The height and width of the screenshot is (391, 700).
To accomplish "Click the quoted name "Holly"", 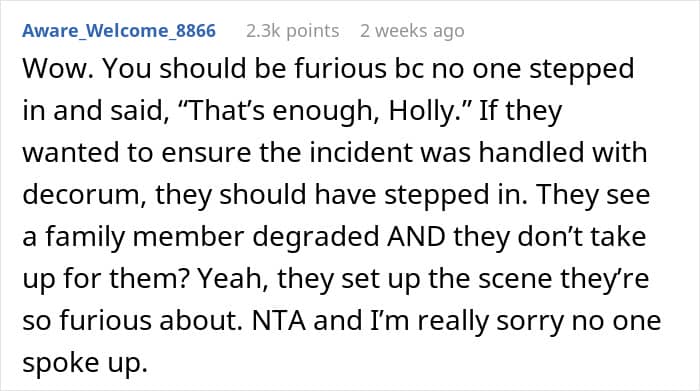I will click(x=420, y=112).
